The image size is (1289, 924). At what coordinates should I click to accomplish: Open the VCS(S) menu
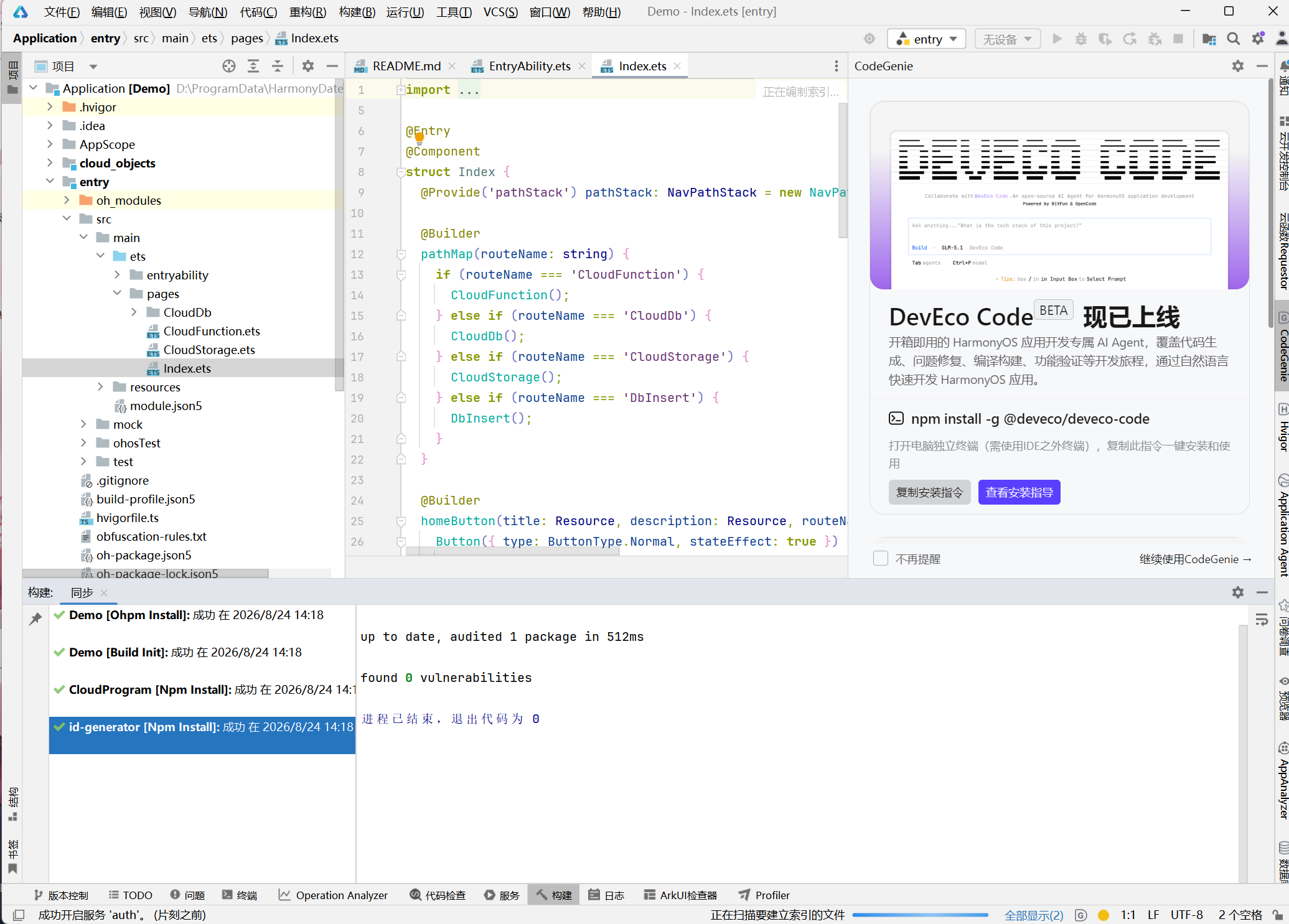click(x=501, y=12)
